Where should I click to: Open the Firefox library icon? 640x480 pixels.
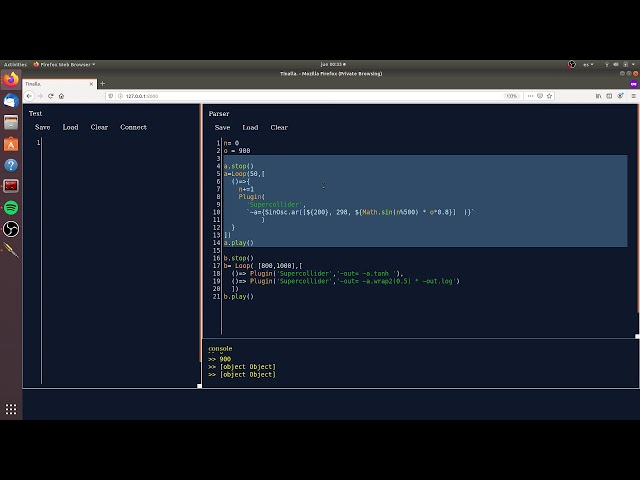598,96
